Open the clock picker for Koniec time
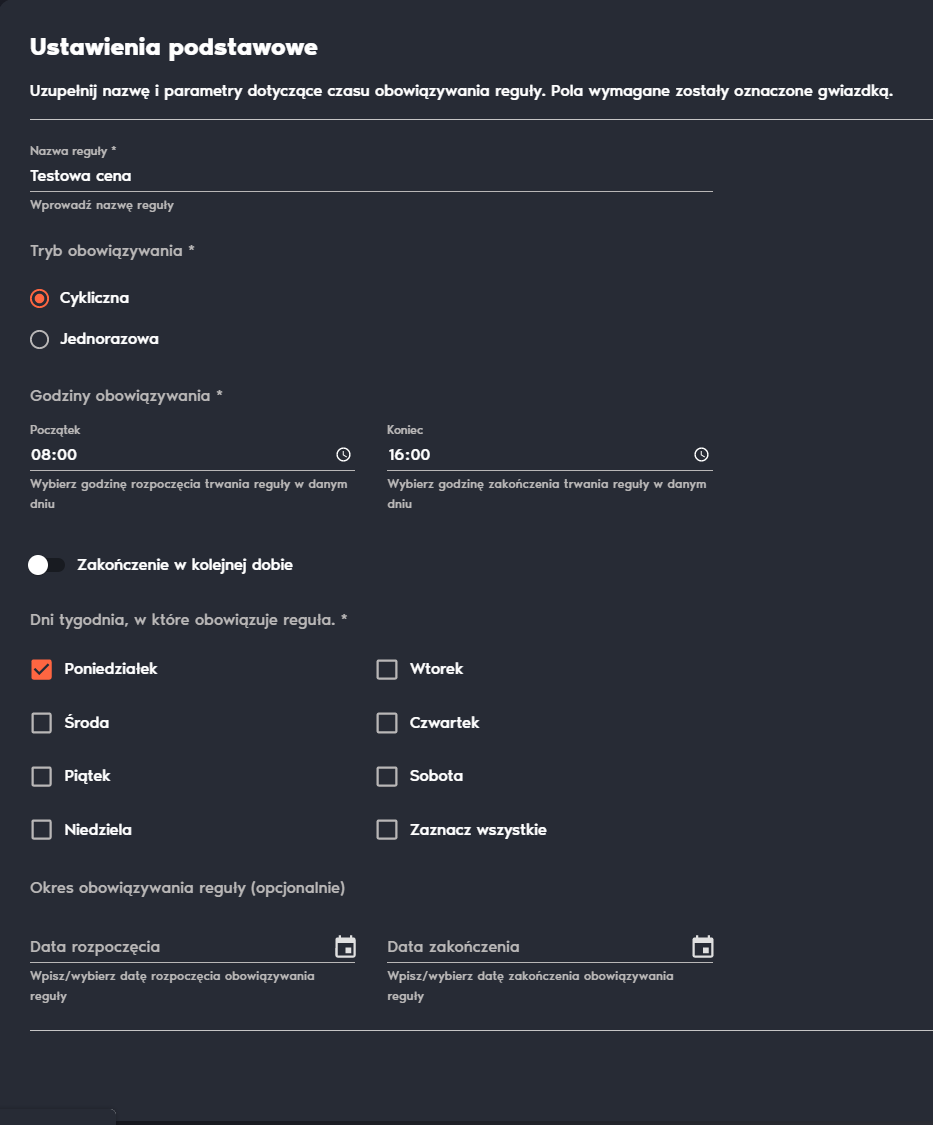This screenshot has height=1125, width=933. pos(701,455)
